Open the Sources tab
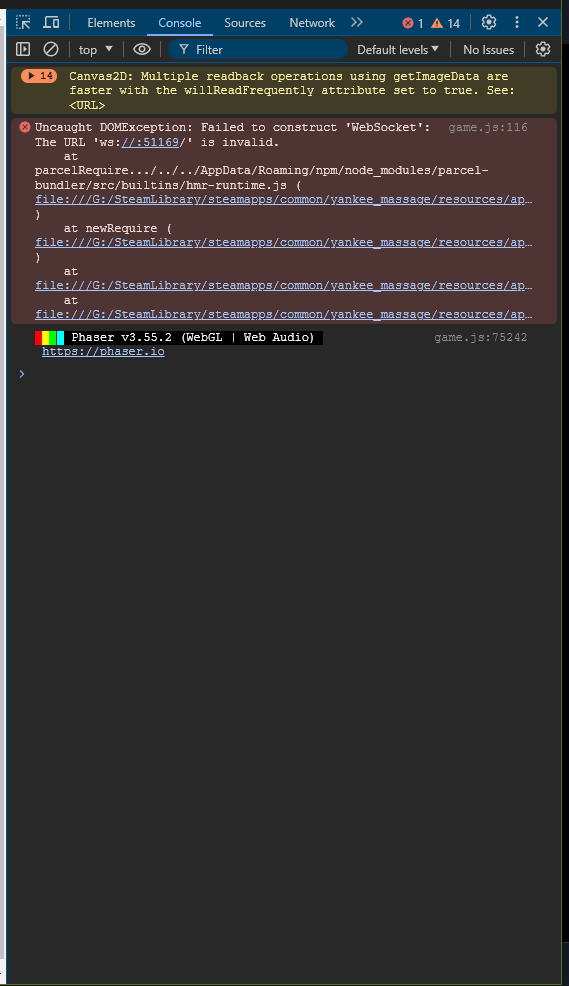The height and width of the screenshot is (986, 569). pos(245,23)
